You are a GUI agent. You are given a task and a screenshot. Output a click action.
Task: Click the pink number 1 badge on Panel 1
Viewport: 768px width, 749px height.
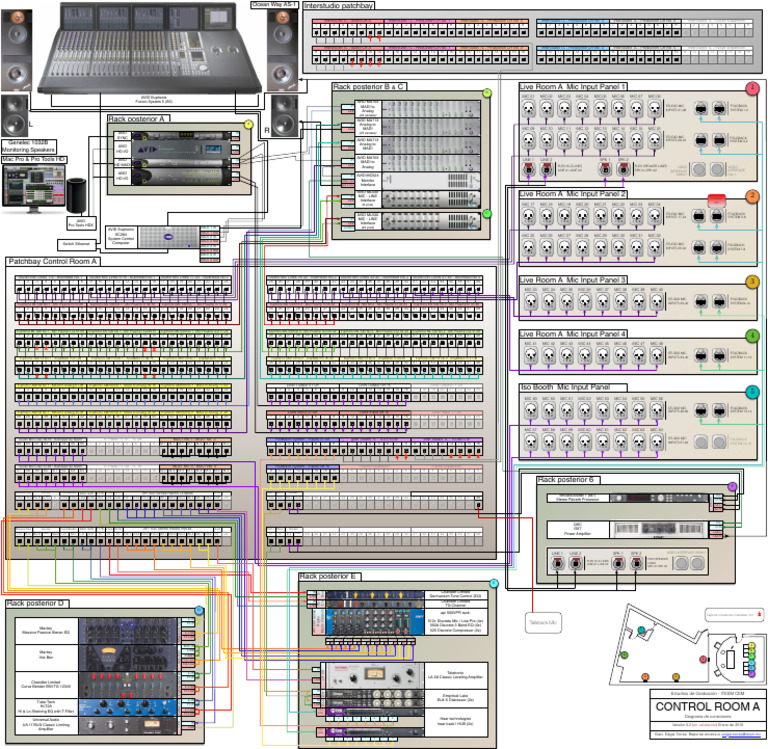coord(752,88)
